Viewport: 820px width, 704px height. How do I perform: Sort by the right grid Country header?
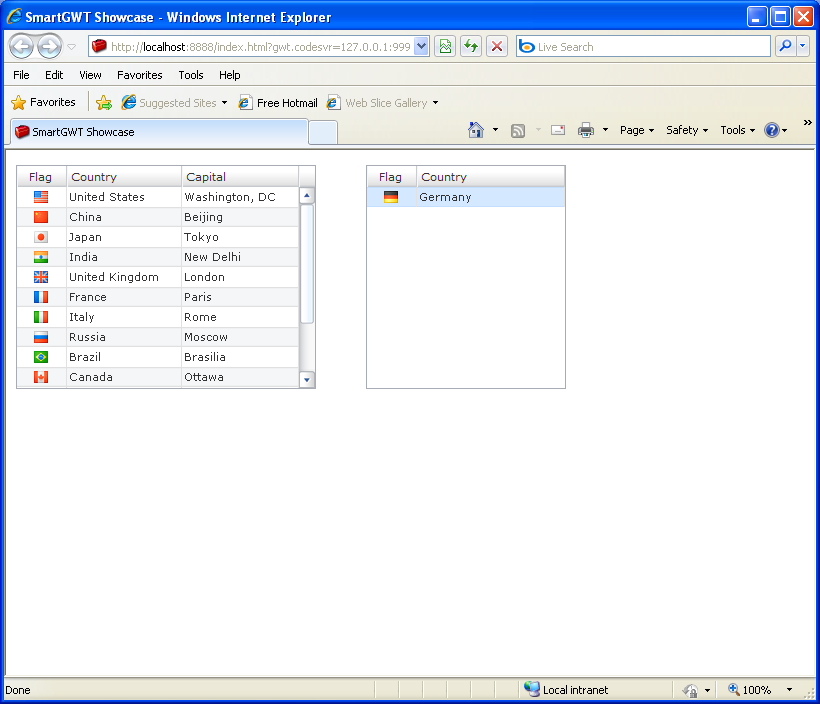(491, 177)
